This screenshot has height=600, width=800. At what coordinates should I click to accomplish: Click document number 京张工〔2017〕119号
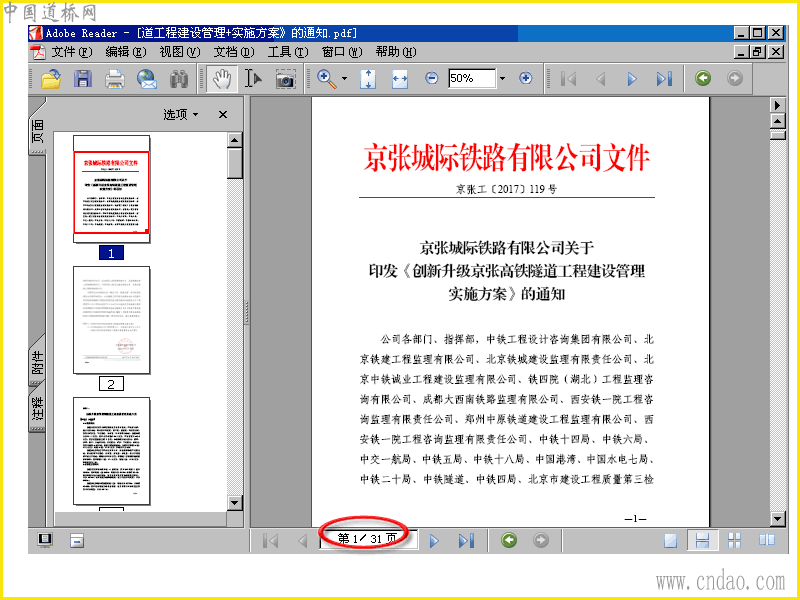(506, 189)
